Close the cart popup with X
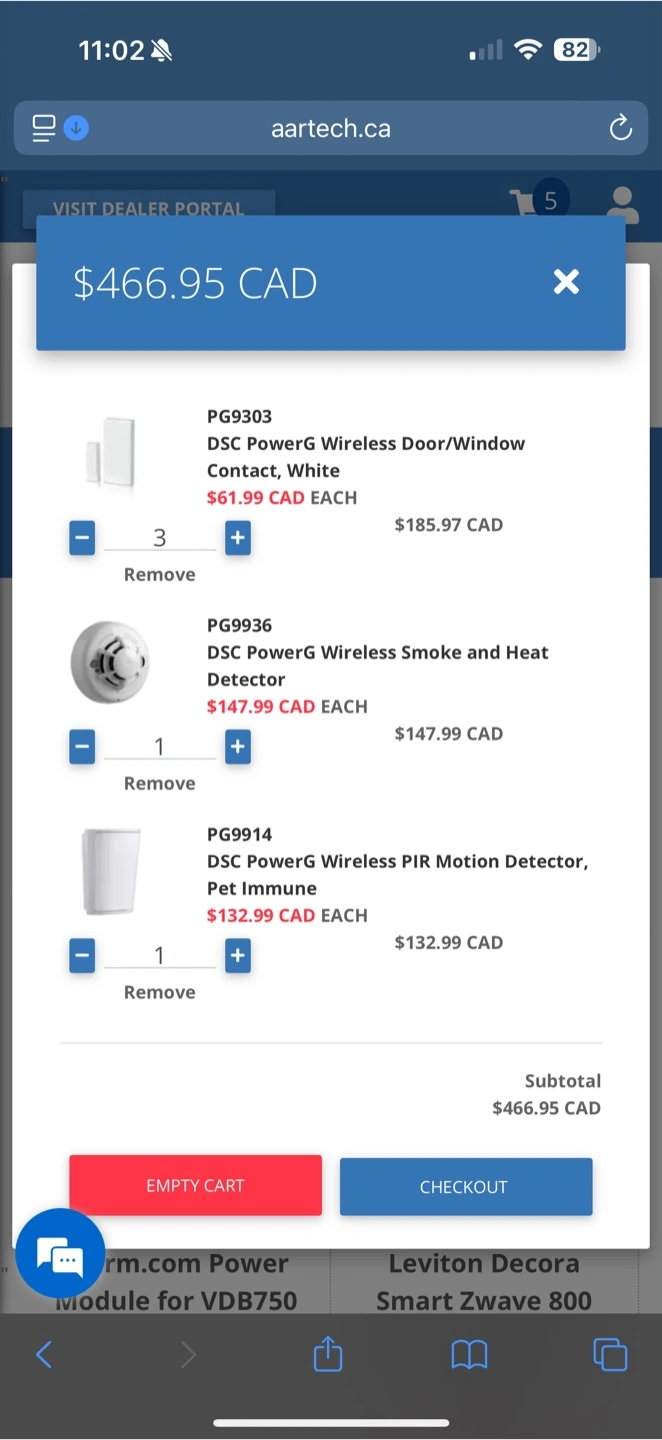Image resolution: width=662 pixels, height=1440 pixels. coord(566,282)
